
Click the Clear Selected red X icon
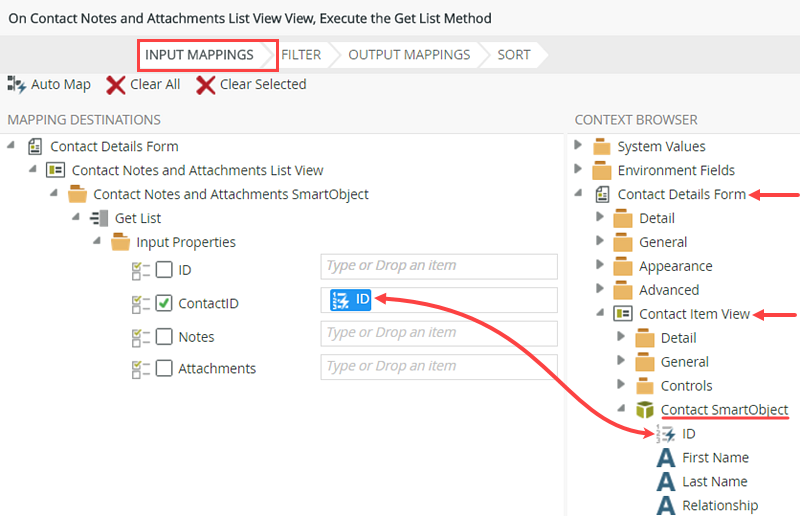pos(206,85)
